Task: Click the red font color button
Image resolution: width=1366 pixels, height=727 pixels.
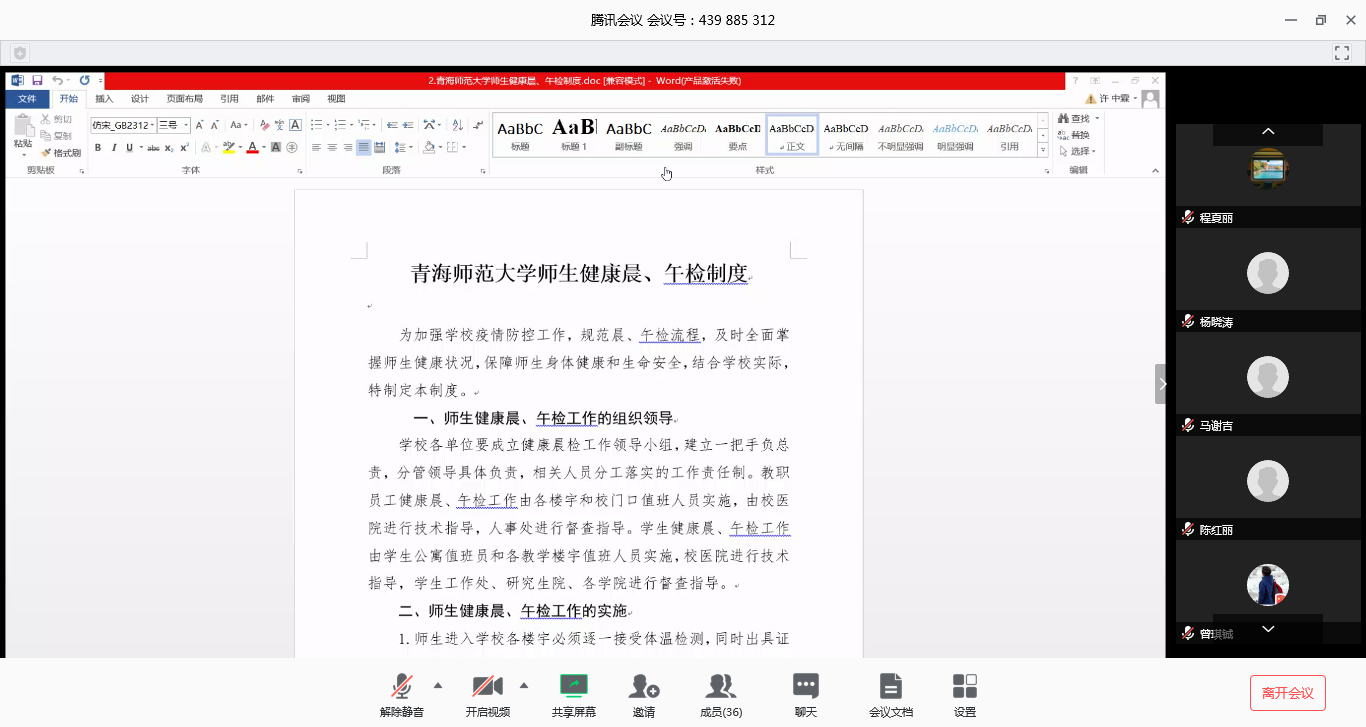Action: tap(252, 148)
